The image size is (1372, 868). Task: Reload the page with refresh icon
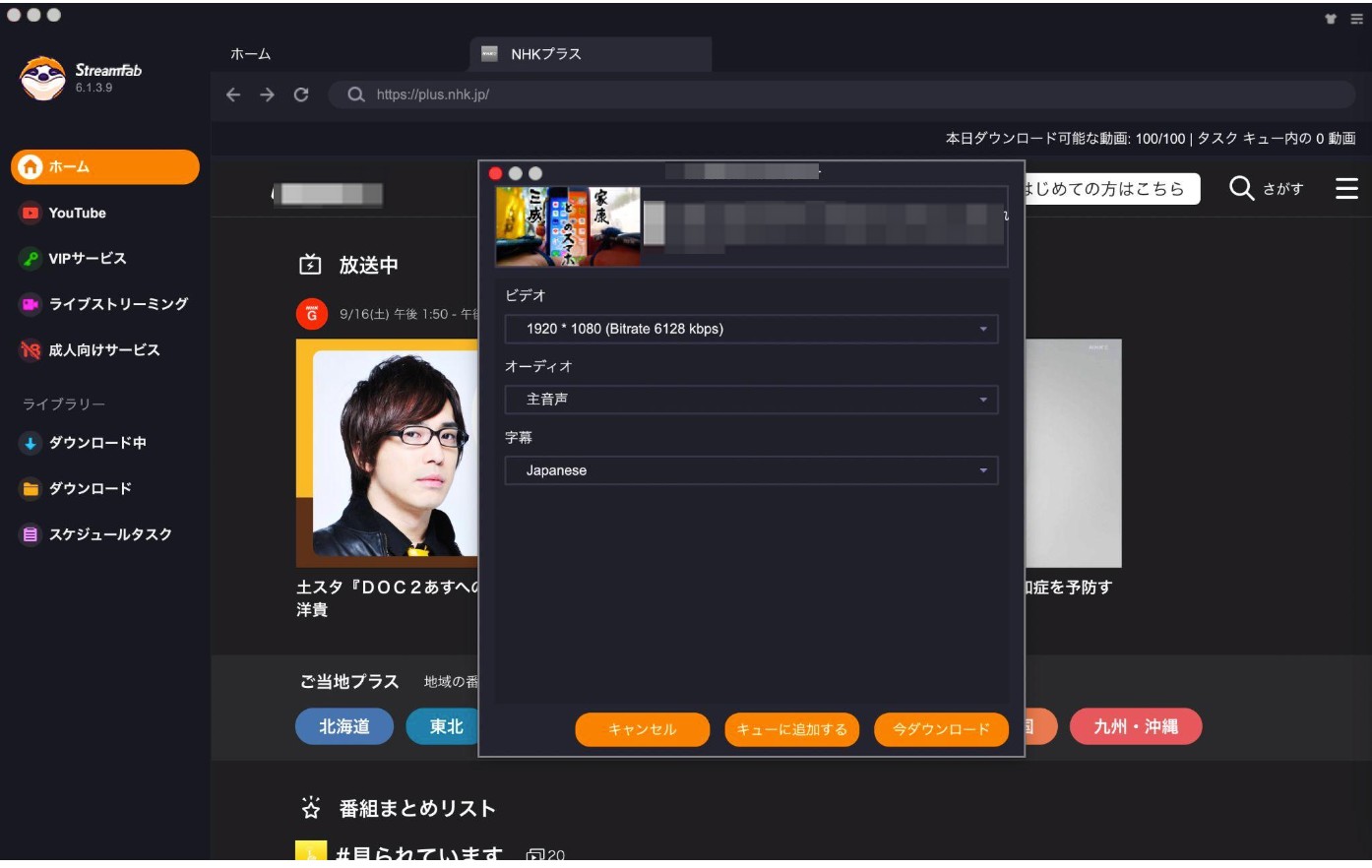click(x=301, y=94)
